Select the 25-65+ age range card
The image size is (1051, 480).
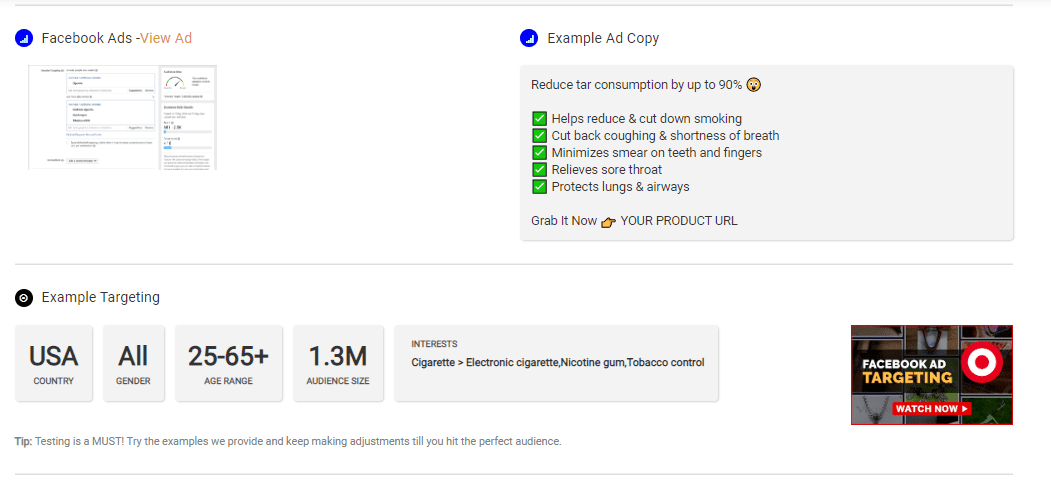tap(229, 363)
